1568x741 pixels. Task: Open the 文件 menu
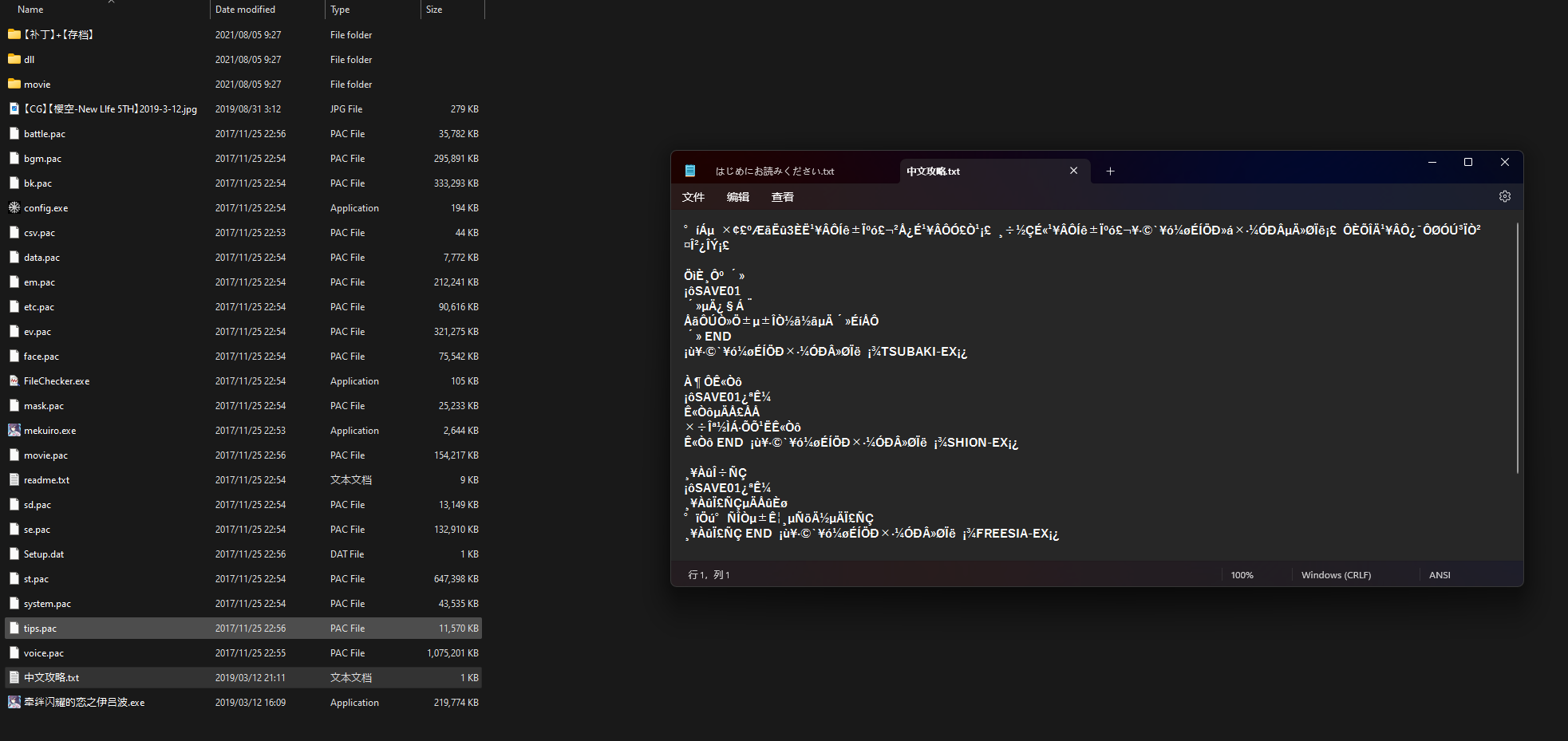693,197
